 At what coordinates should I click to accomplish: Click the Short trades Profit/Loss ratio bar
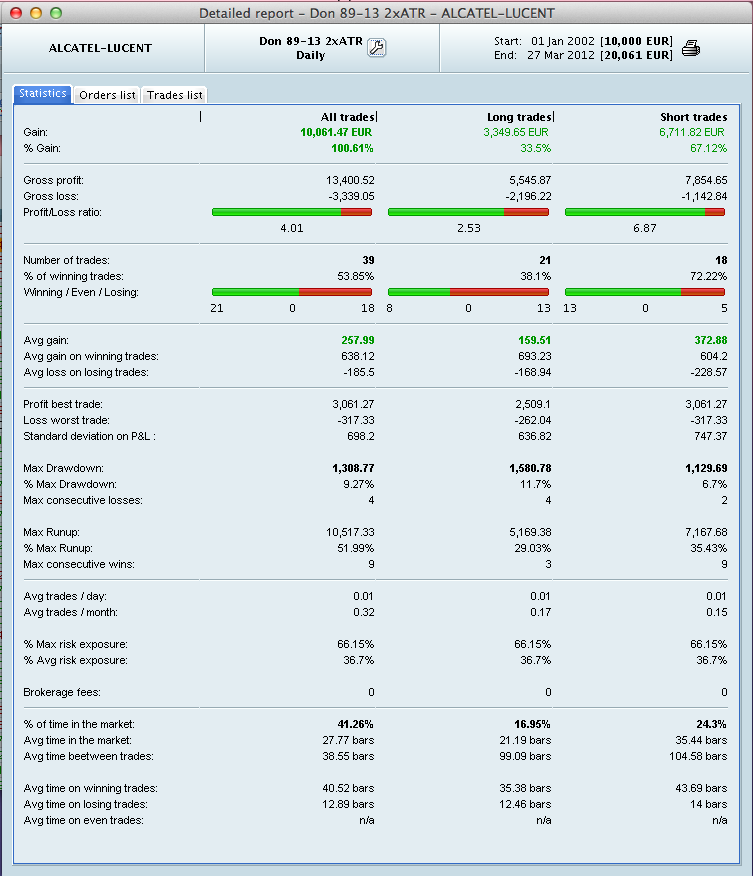pyautogui.click(x=645, y=212)
